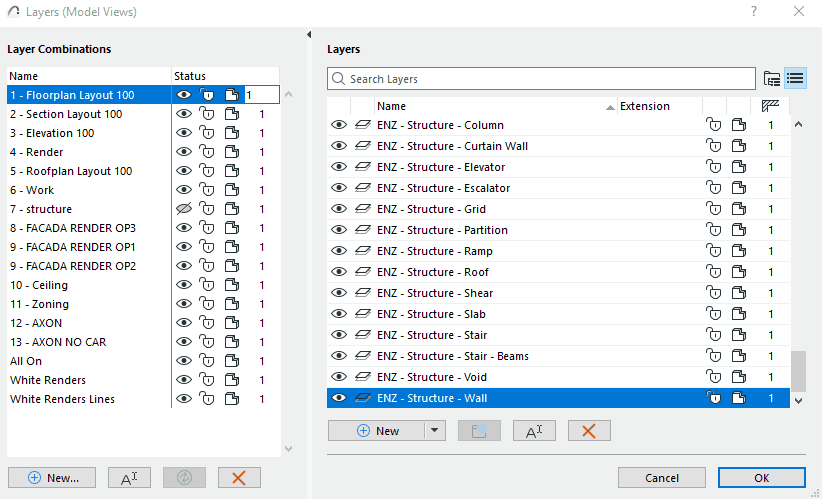Click lock status icon for All On

coord(207,361)
